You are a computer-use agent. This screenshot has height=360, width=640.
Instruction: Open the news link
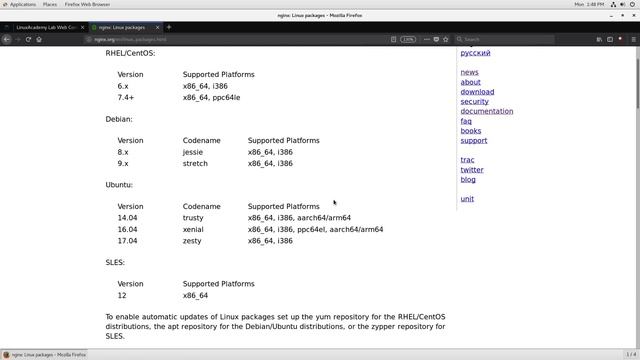(x=469, y=72)
